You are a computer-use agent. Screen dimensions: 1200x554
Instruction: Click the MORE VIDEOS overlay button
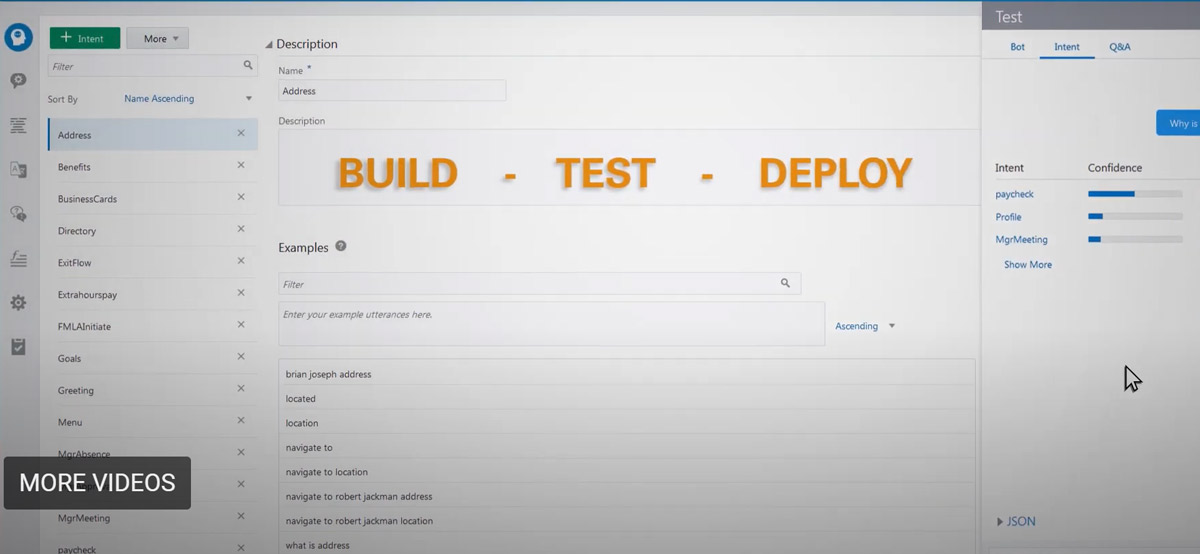(x=97, y=483)
